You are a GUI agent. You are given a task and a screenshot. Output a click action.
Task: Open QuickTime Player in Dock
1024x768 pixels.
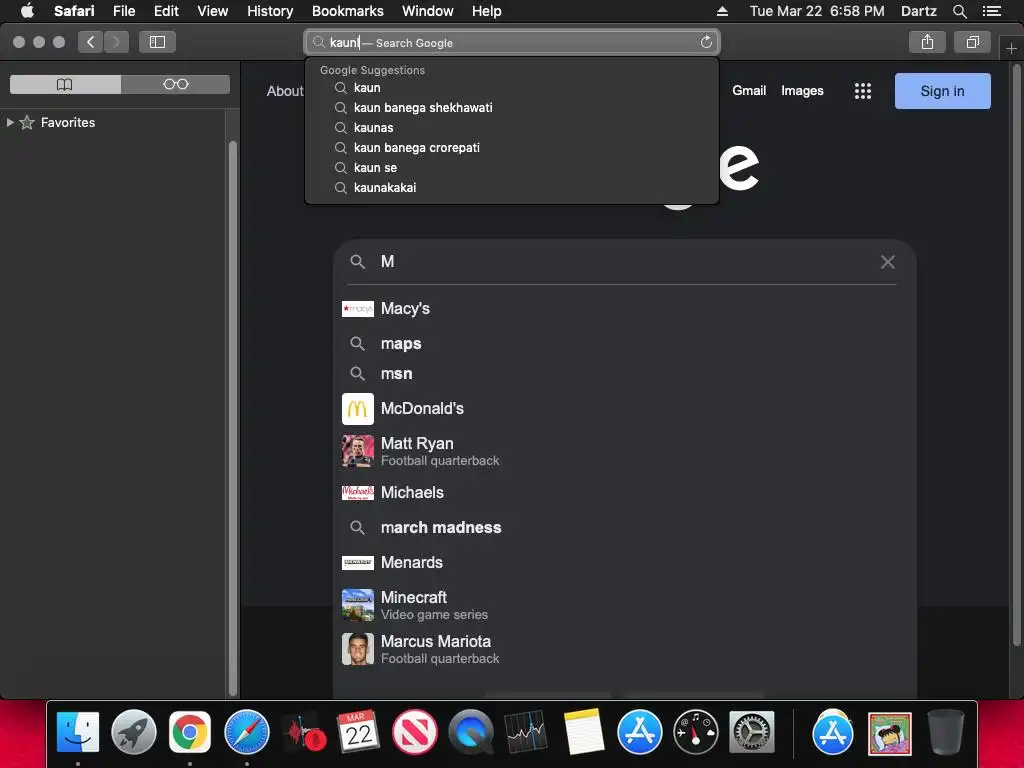(471, 732)
